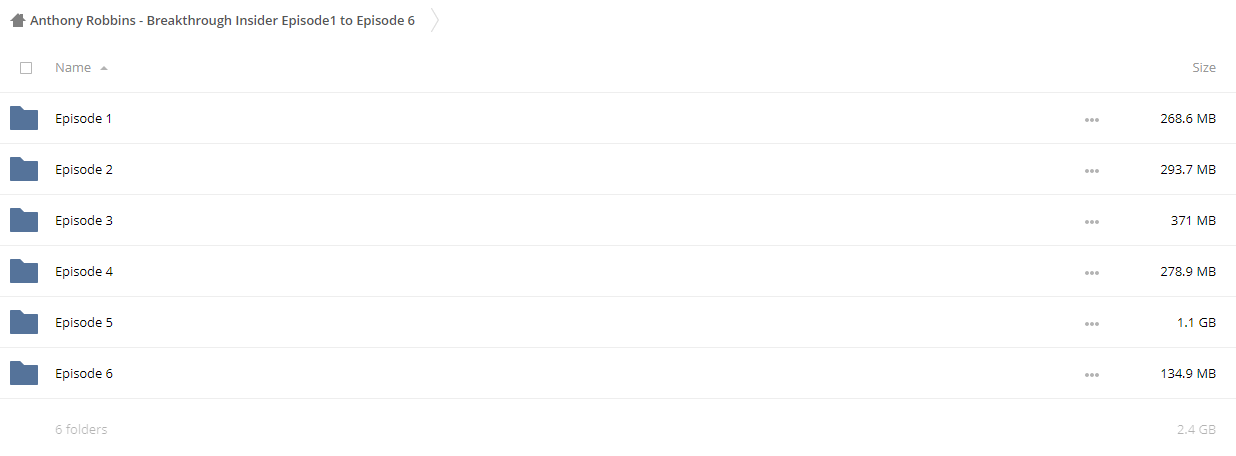This screenshot has height=456, width=1236.
Task: Click the name sort direction arrow
Action: [104, 68]
